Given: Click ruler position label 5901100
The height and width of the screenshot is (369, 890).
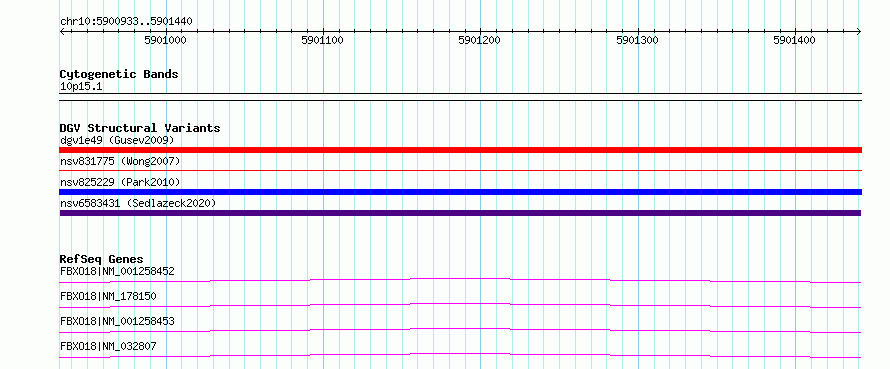Looking at the screenshot, I should pos(322,40).
